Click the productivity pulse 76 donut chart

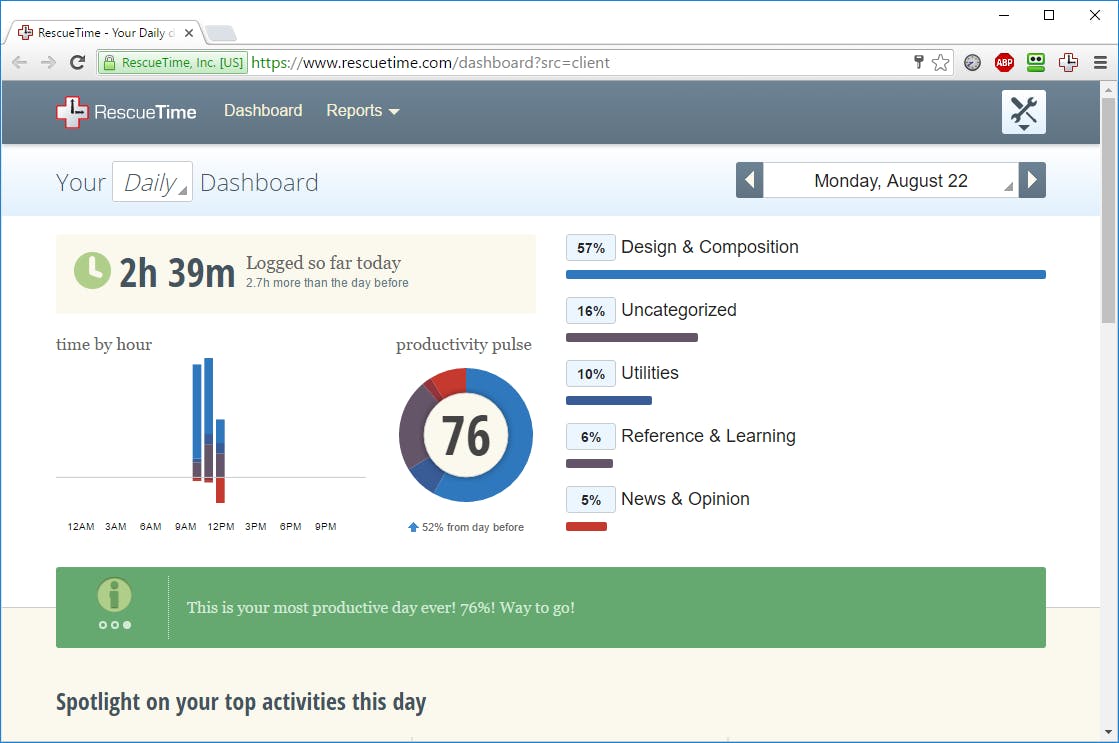tap(465, 435)
